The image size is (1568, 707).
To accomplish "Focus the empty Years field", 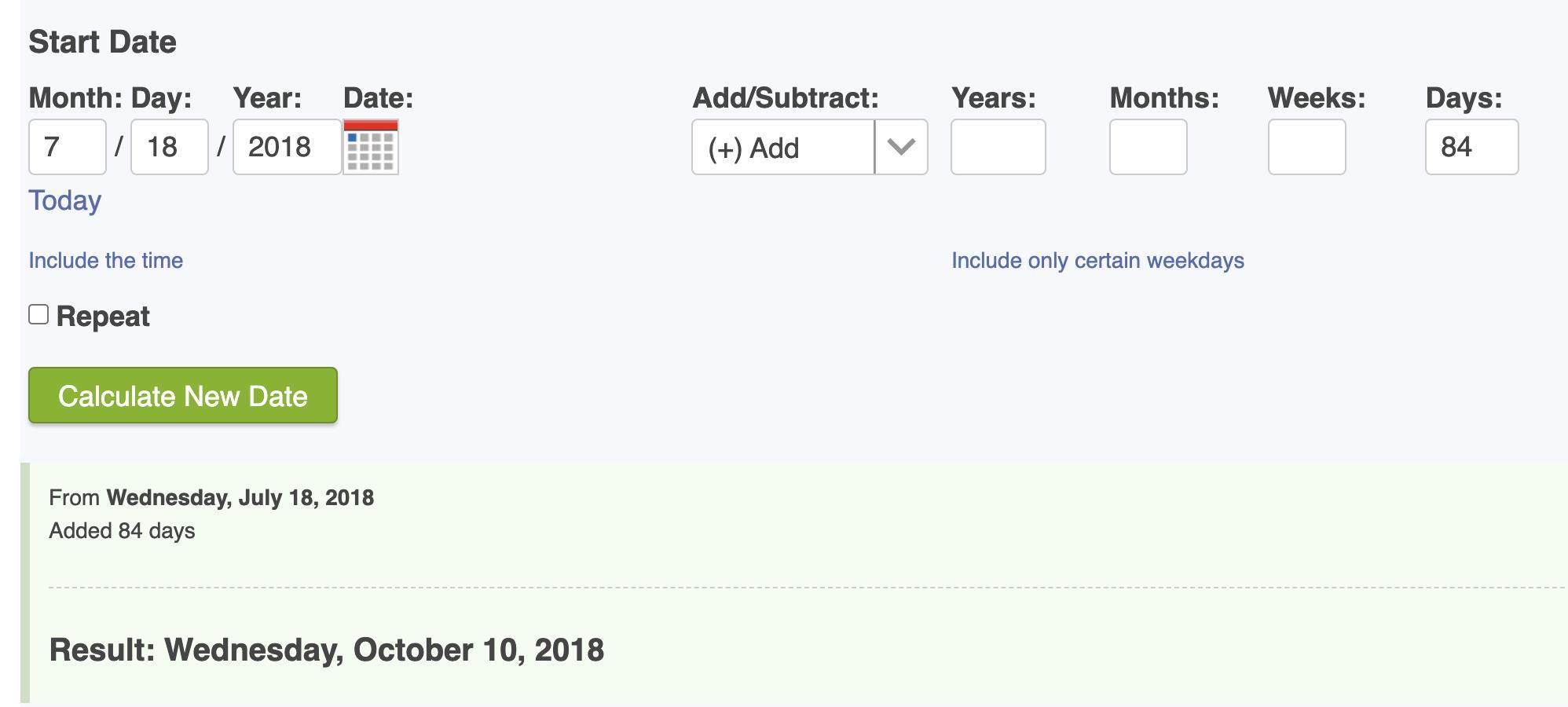I will (x=998, y=147).
